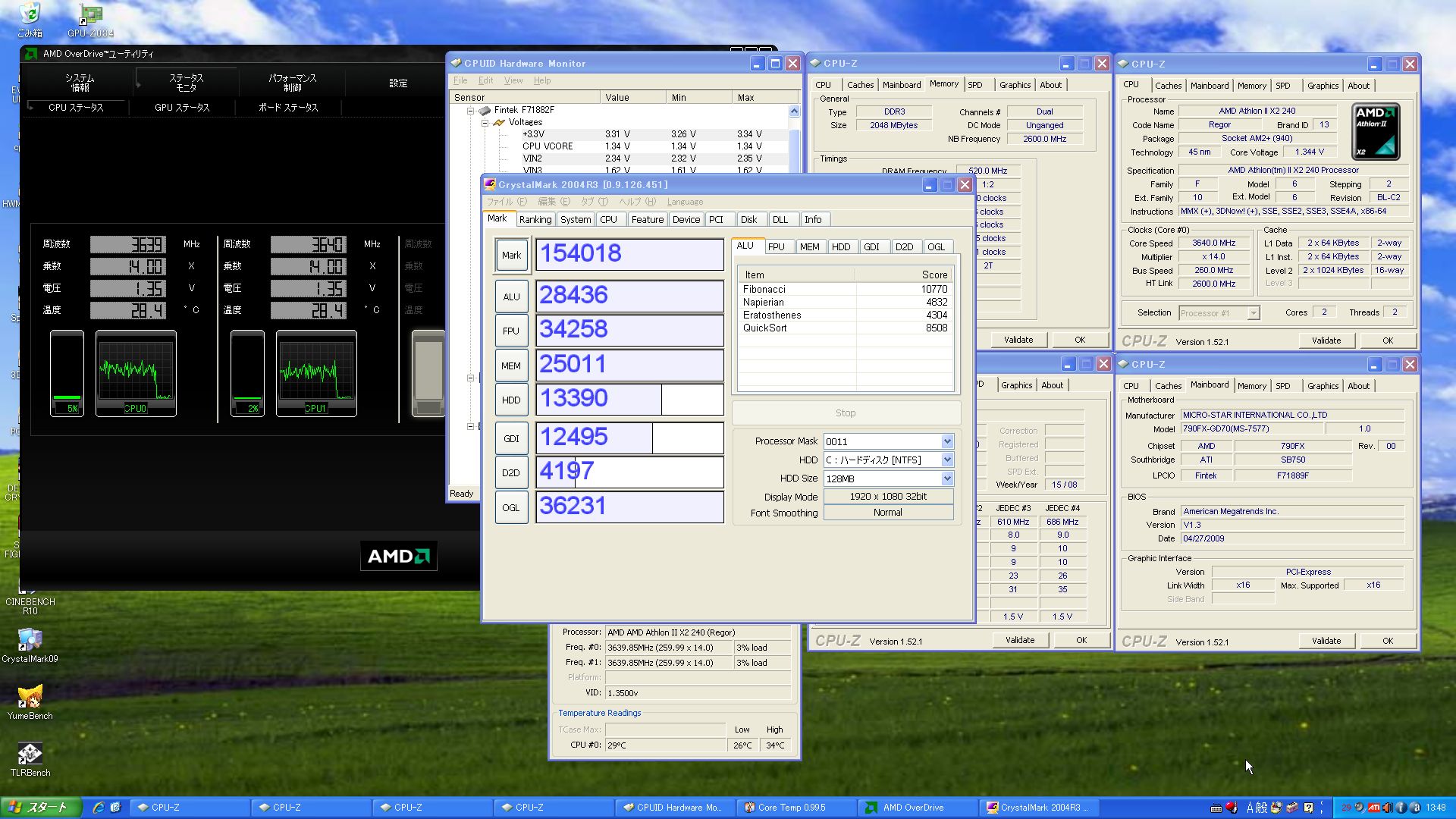Run the ALU benchmark button
The height and width of the screenshot is (819, 1456).
(511, 297)
